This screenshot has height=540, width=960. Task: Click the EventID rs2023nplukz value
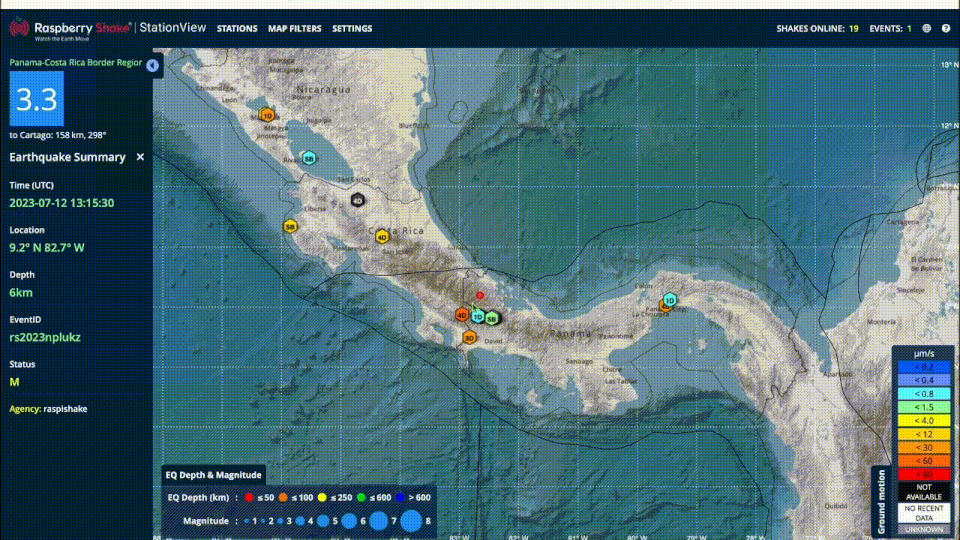(x=45, y=337)
